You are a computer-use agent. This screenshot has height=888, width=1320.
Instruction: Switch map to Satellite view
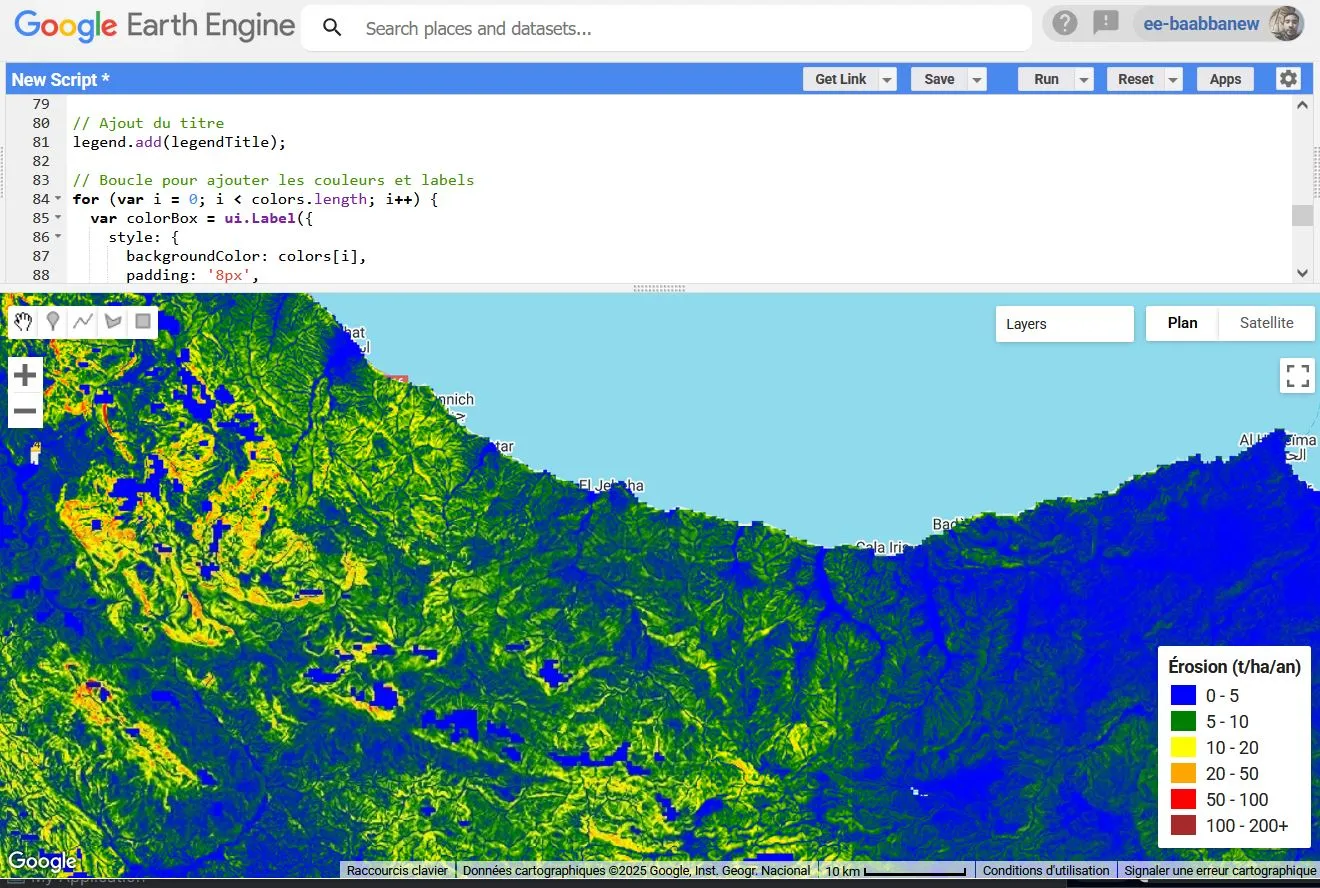point(1266,322)
